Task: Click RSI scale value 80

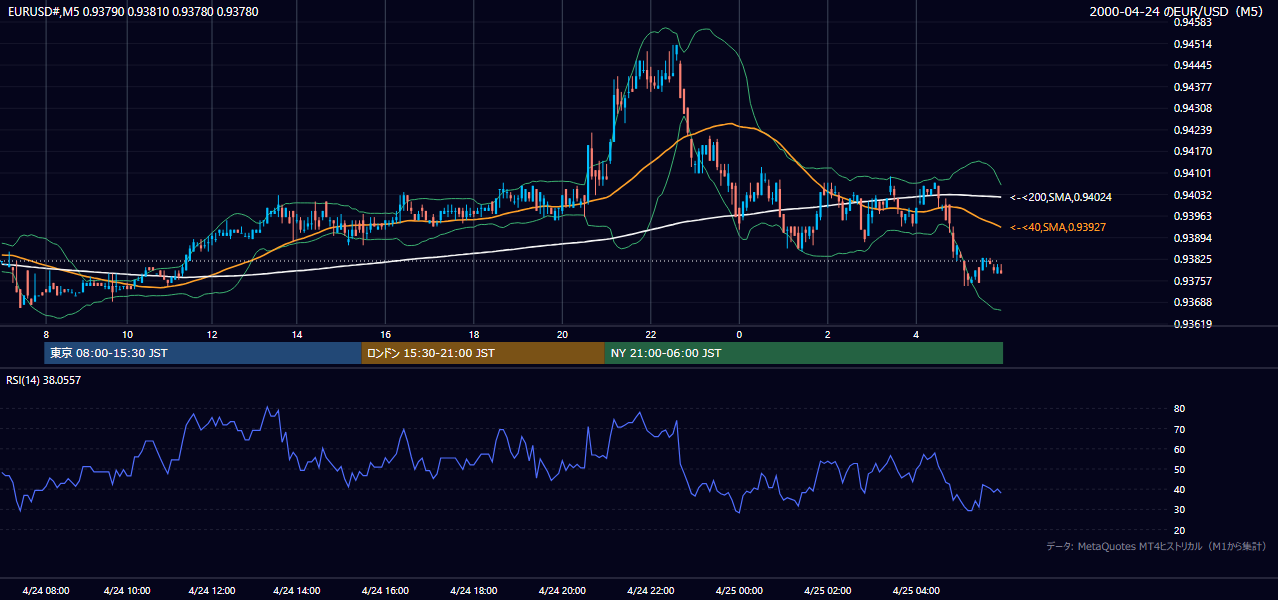Action: 1180,409
